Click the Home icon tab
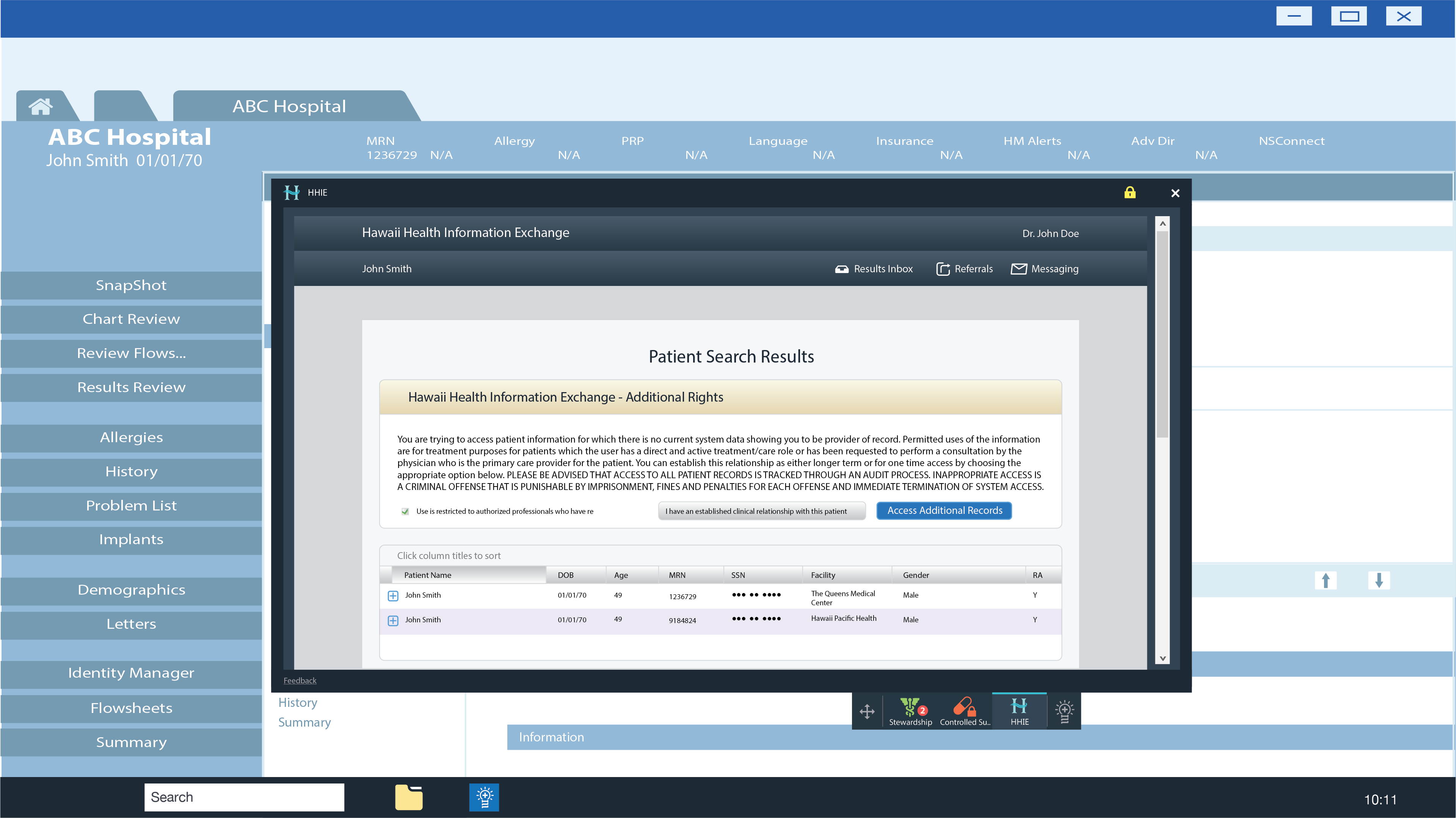Screen dimensions: 1456x818 (41, 106)
